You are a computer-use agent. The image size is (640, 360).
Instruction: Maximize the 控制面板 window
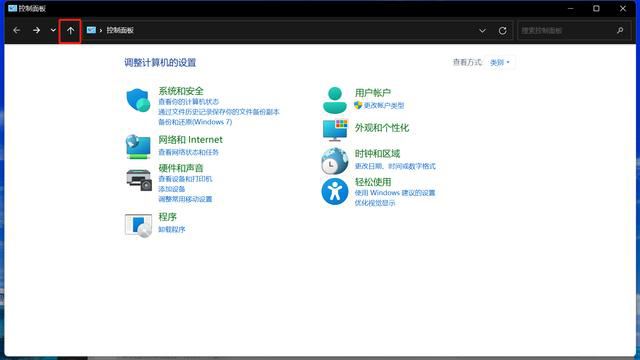click(x=596, y=9)
